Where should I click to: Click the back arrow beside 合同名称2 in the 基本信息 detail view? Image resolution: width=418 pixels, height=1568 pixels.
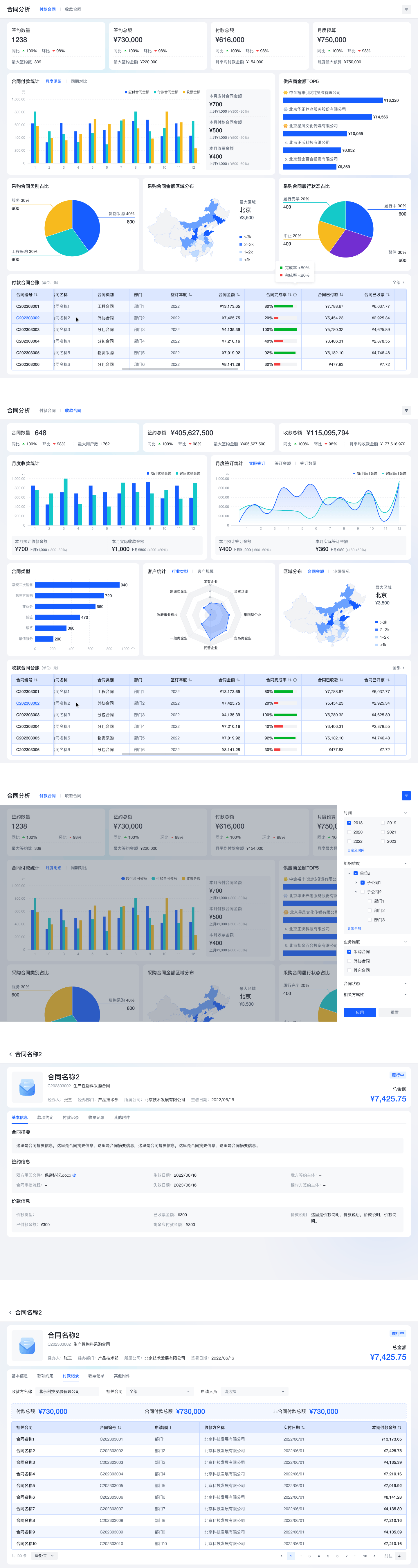click(x=10, y=1054)
